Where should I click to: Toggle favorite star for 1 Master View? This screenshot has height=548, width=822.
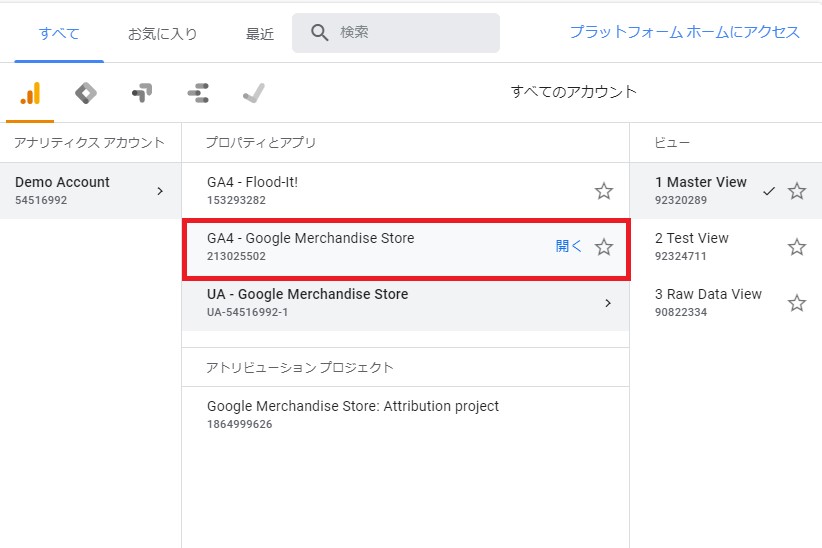(x=797, y=191)
